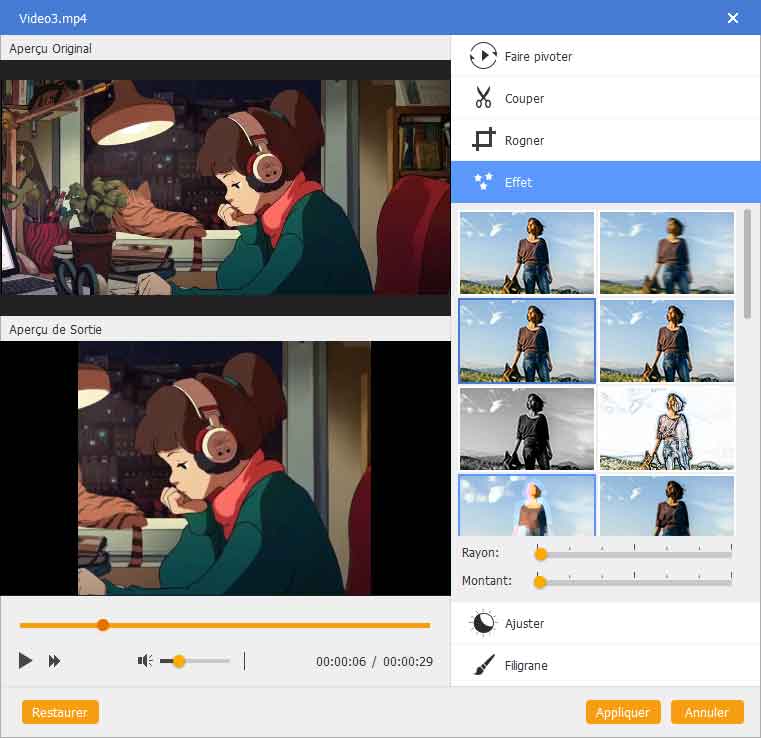Click the Restaurer button
761x738 pixels.
pos(60,713)
